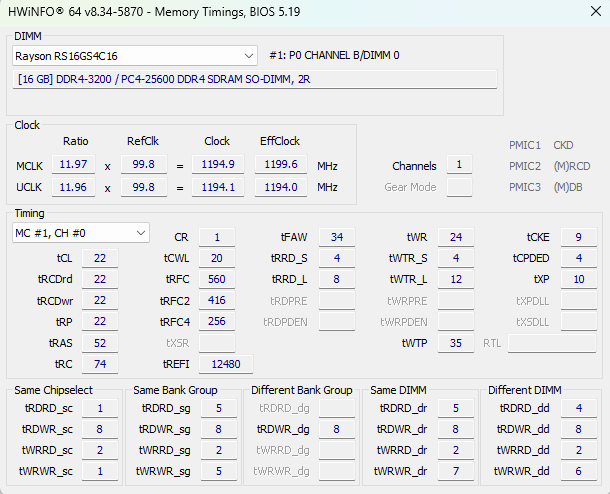Image resolution: width=610 pixels, height=494 pixels.
Task: Select the tWRWR_dr value 7
Action: [456, 471]
